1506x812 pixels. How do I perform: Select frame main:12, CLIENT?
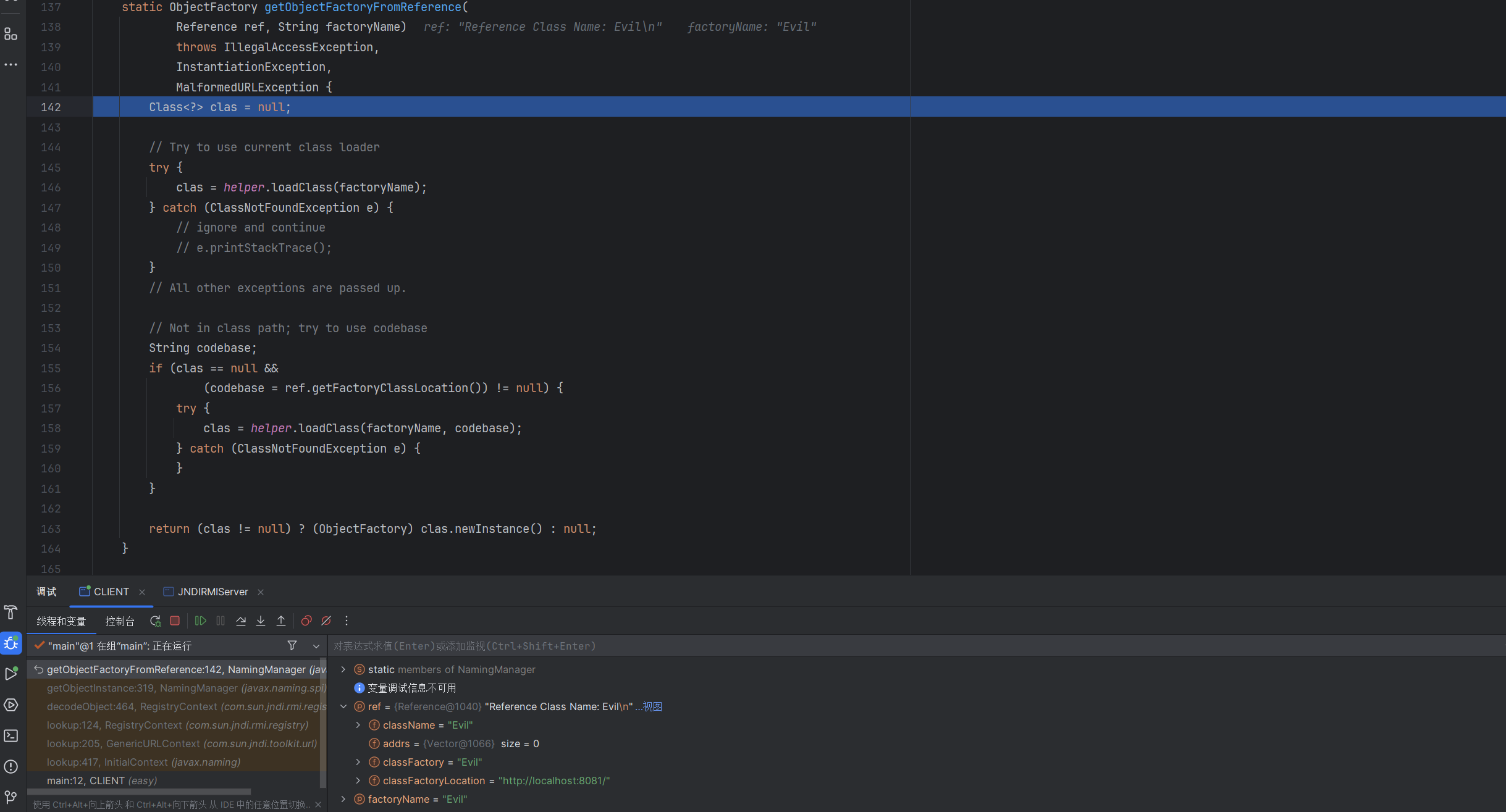177,781
